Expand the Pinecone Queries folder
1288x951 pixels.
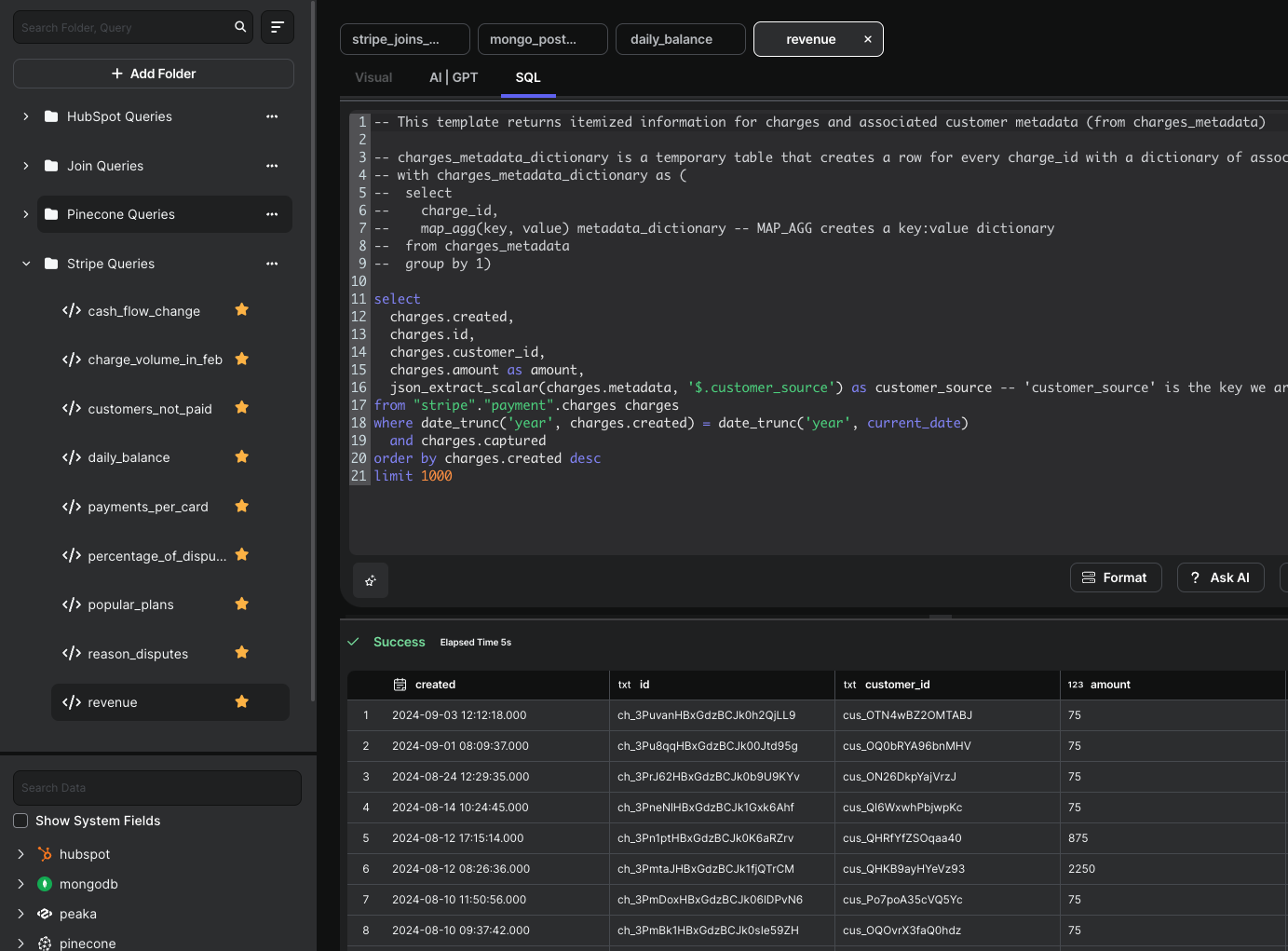26,214
